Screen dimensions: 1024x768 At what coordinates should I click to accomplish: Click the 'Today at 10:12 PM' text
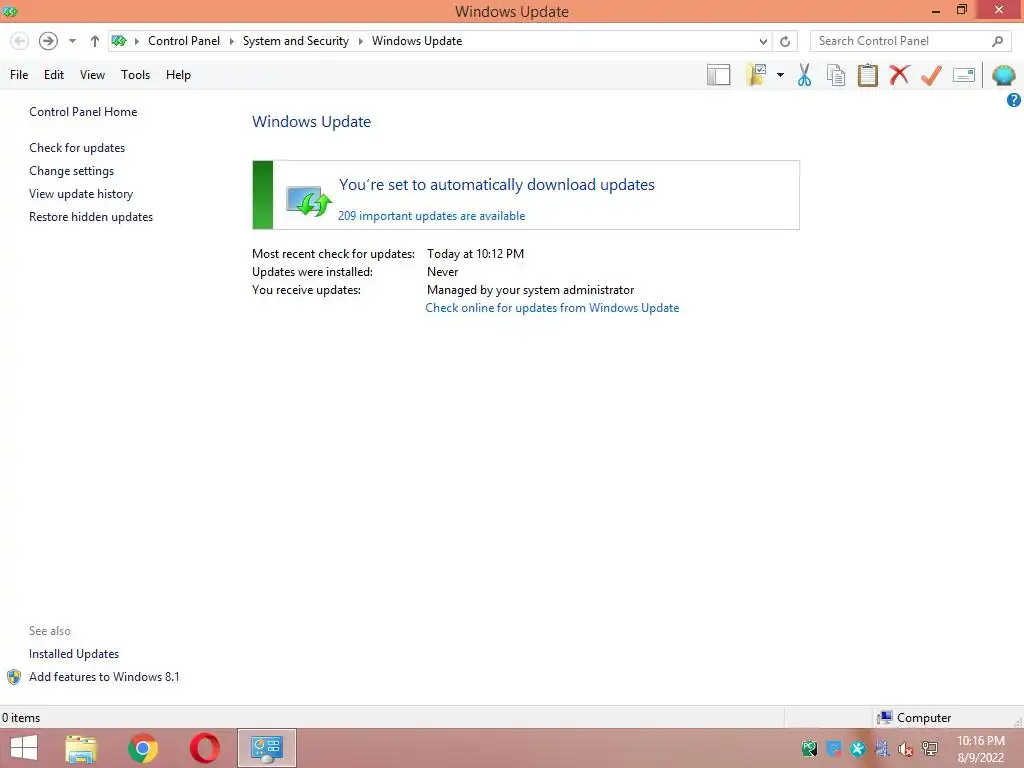pos(475,253)
